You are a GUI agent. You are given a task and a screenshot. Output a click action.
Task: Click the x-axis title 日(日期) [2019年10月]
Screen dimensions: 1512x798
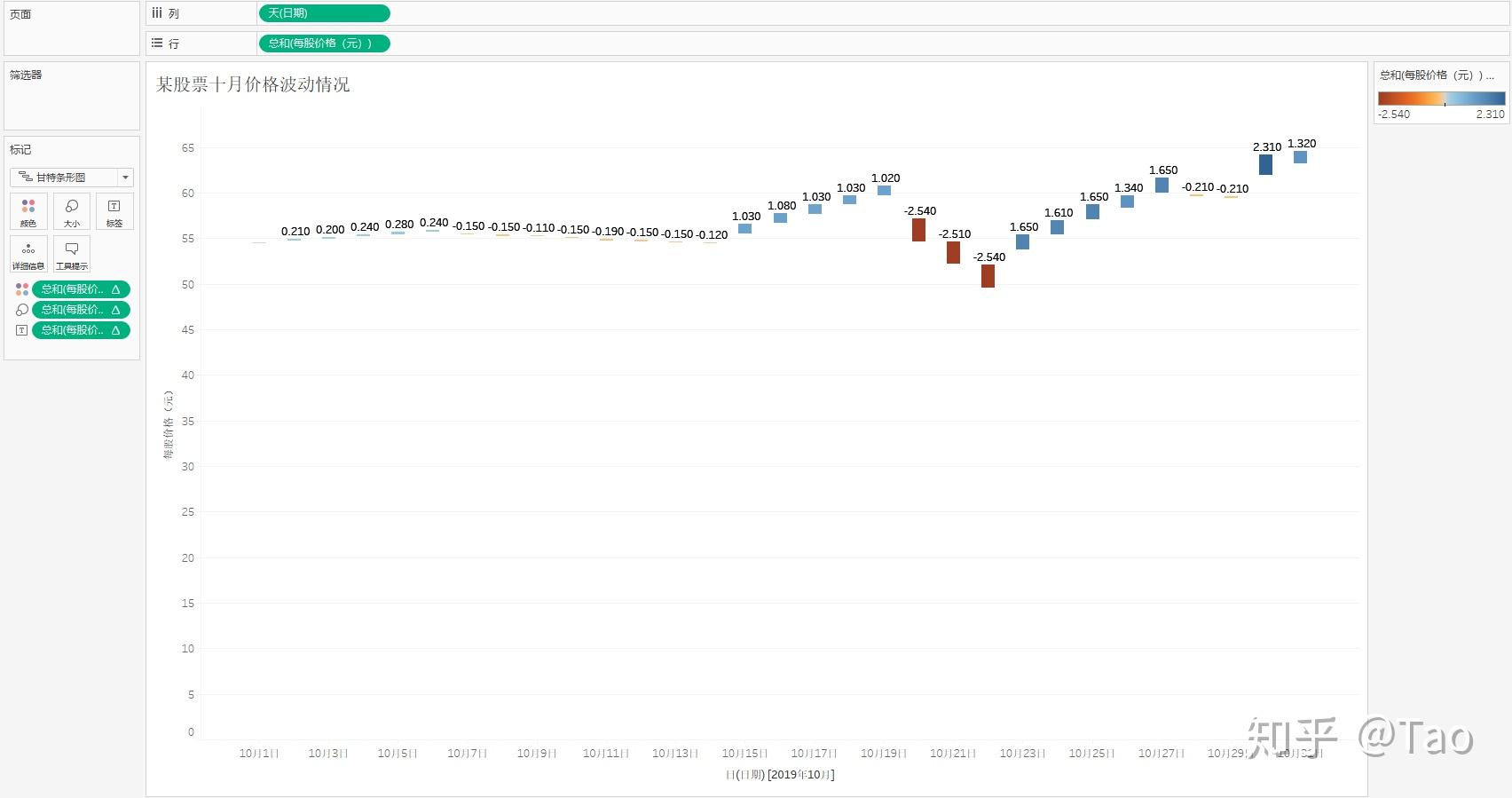point(780,775)
